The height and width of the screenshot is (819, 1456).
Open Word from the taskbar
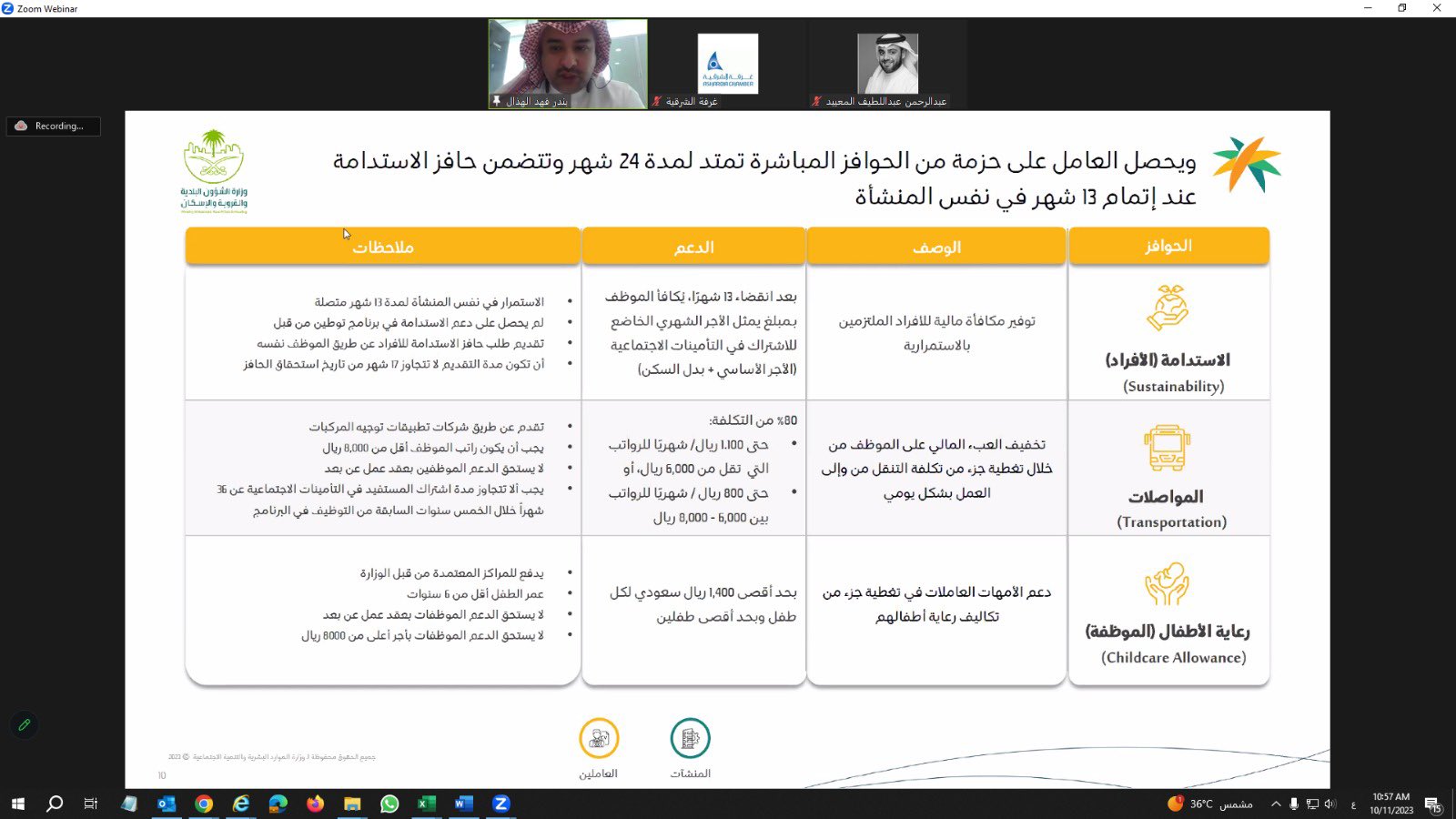(464, 804)
